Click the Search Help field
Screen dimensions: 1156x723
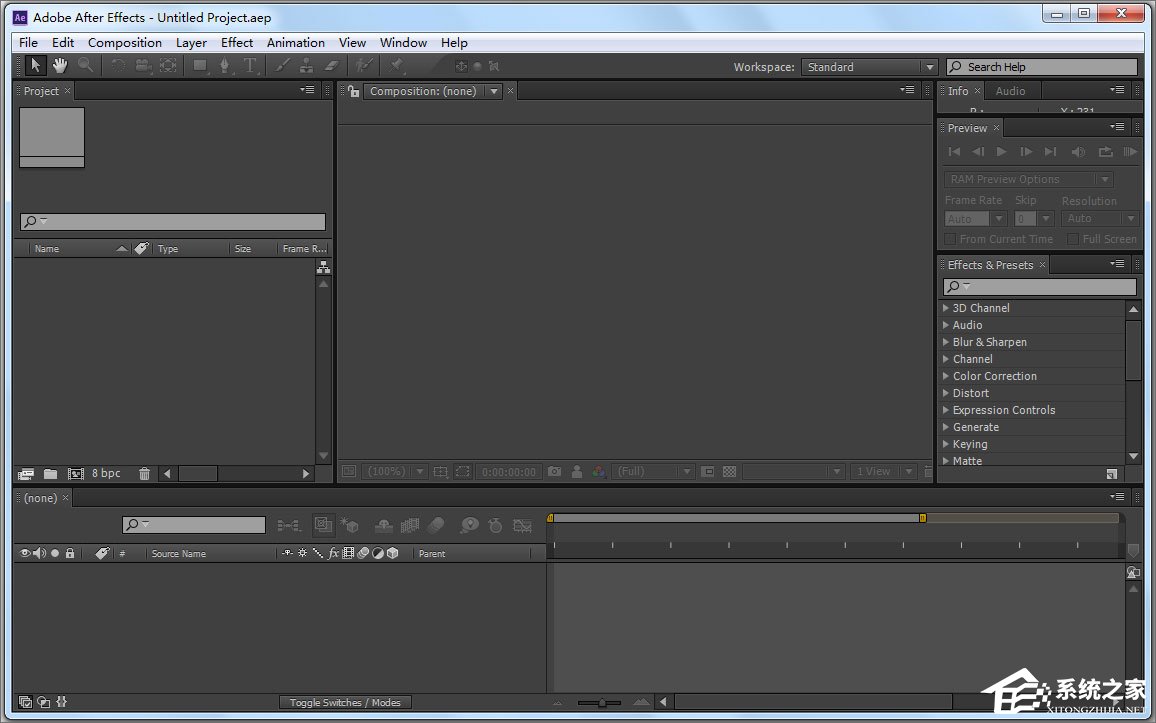[1042, 67]
